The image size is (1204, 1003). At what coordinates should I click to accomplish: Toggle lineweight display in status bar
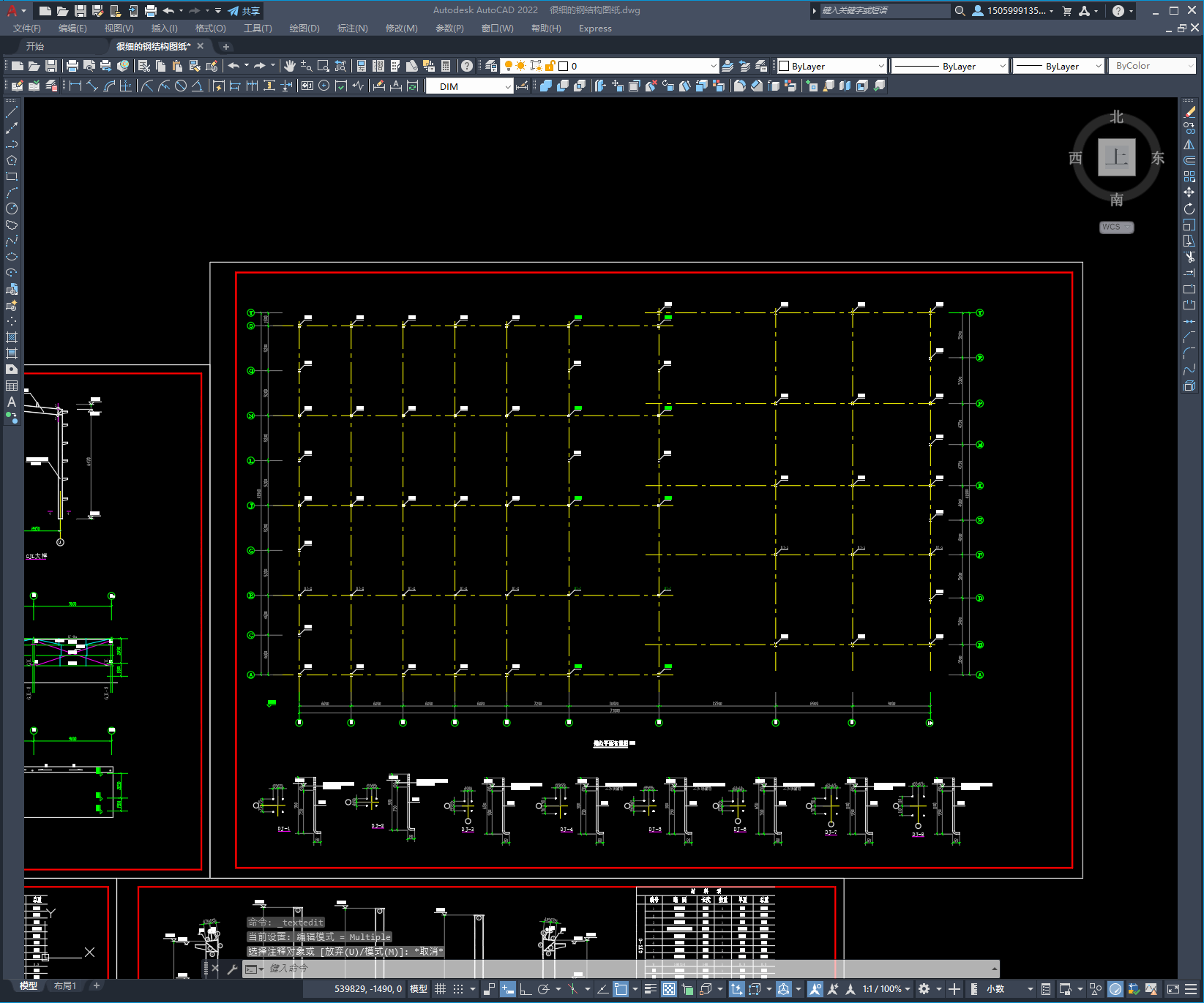[x=650, y=989]
